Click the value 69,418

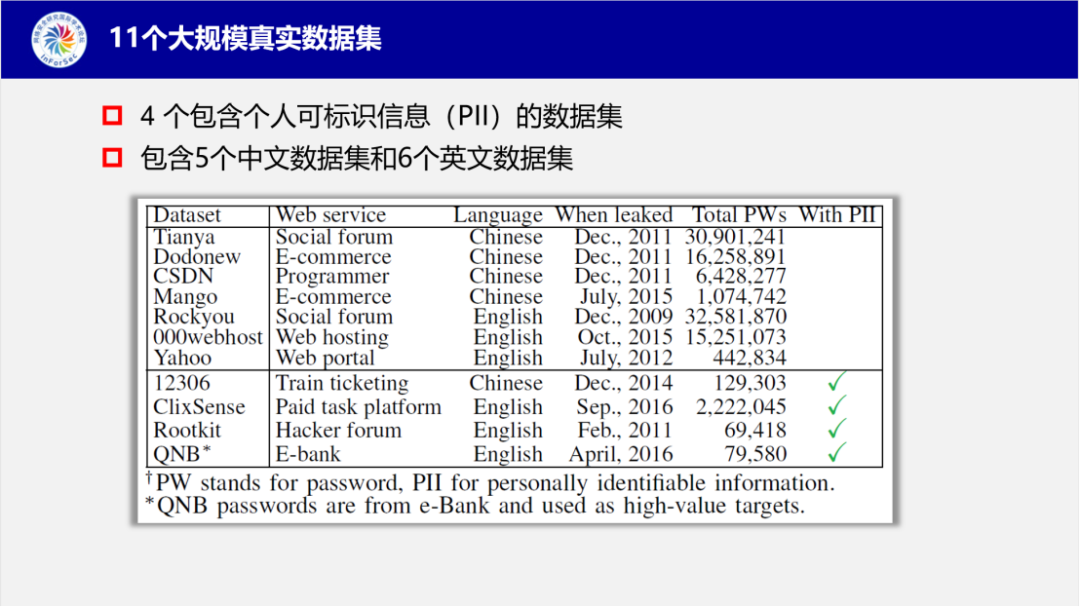pos(755,431)
